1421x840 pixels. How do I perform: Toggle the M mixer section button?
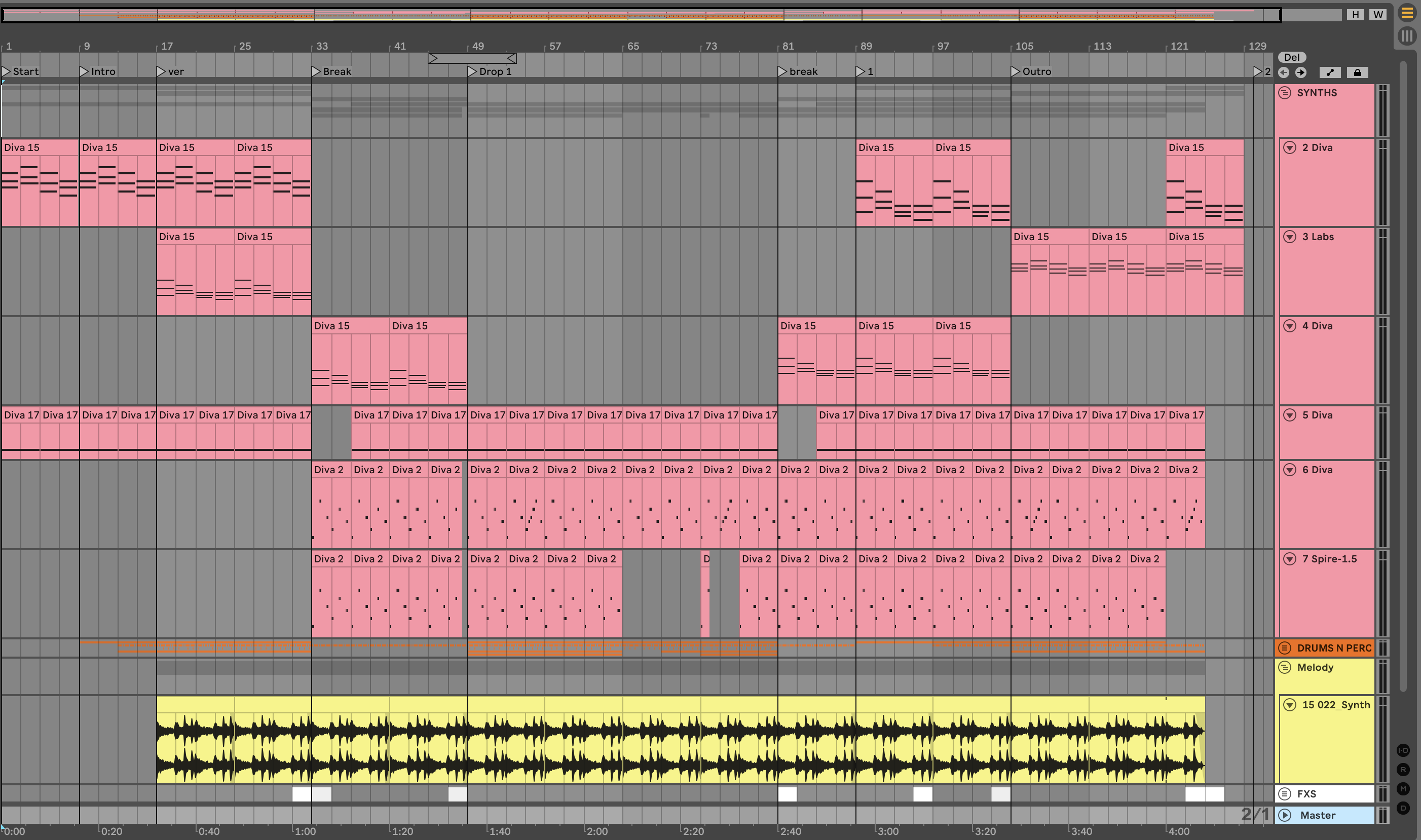click(1403, 789)
